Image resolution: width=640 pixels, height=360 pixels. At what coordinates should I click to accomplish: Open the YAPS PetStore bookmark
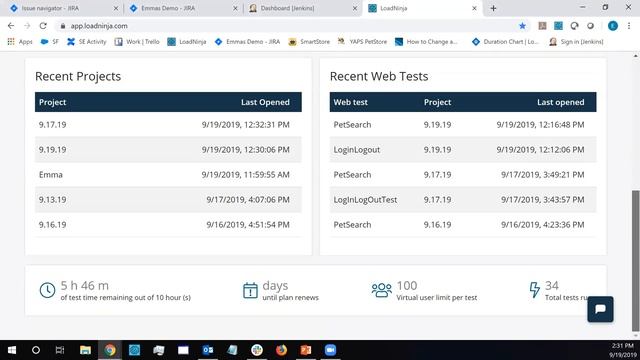pos(362,42)
